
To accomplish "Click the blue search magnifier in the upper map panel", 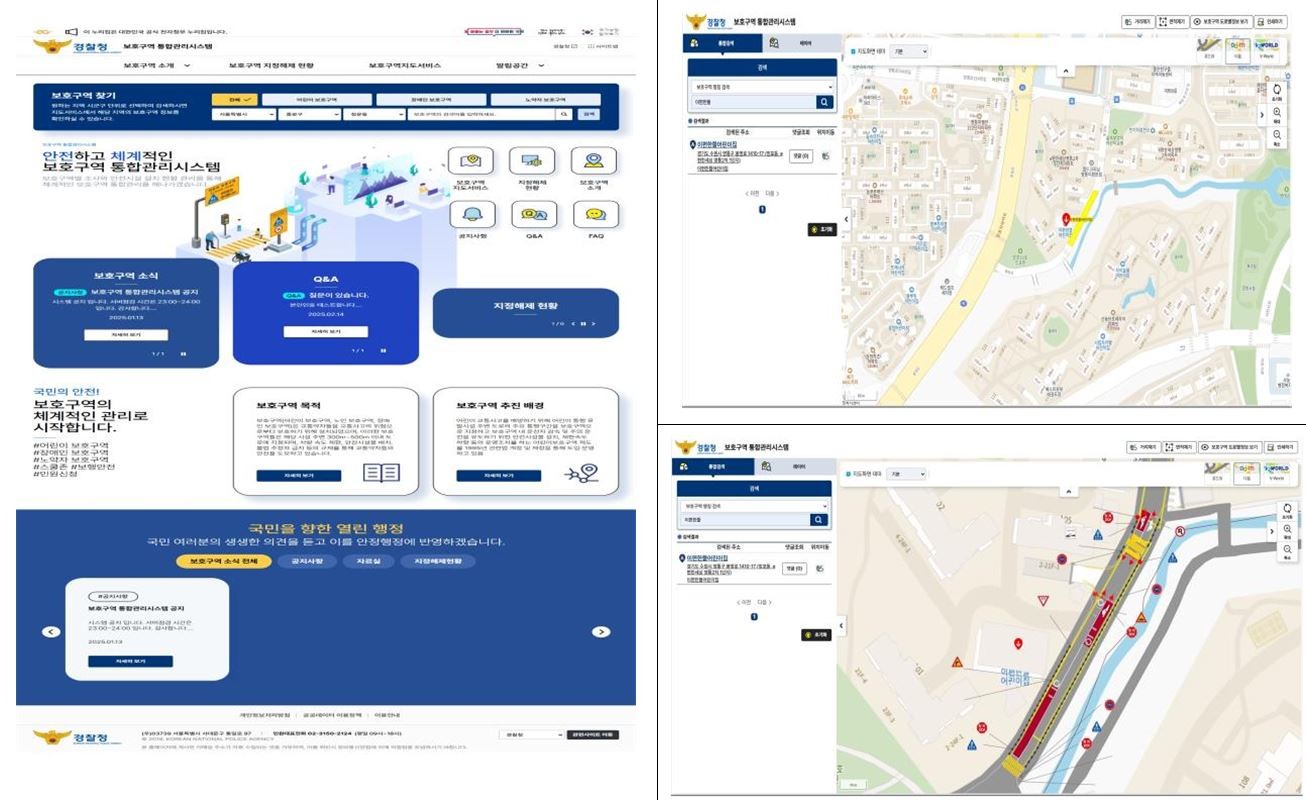I will tap(823, 102).
